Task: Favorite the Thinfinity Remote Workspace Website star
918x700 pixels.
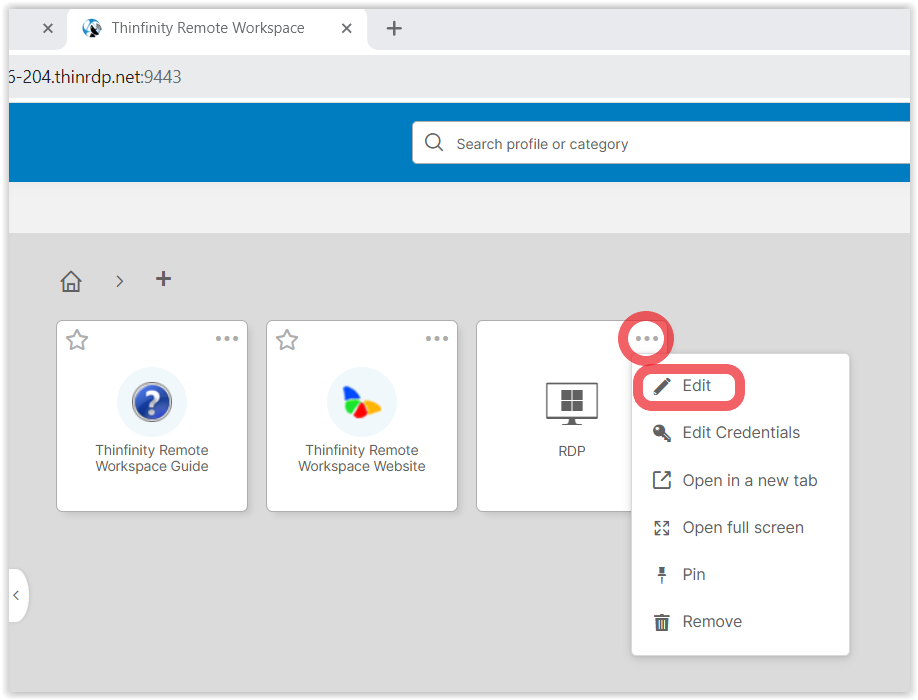Action: click(287, 339)
